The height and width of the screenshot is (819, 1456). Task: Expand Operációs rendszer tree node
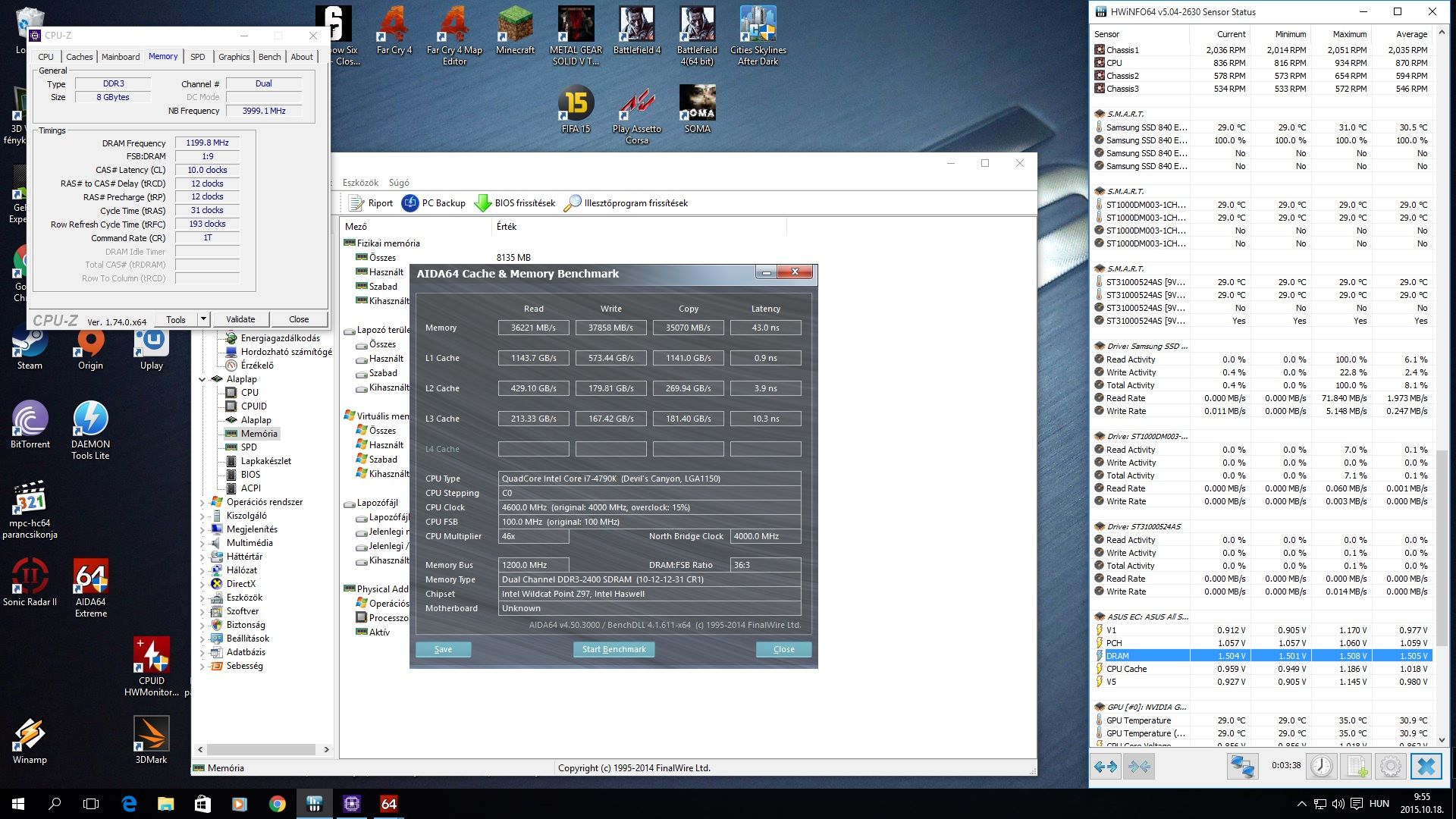click(x=202, y=502)
